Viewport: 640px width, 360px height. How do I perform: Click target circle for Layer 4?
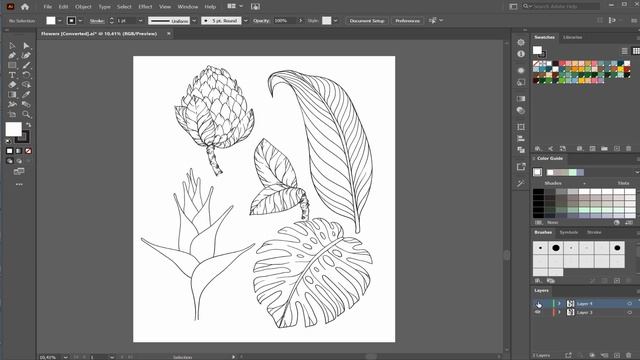(x=629, y=304)
